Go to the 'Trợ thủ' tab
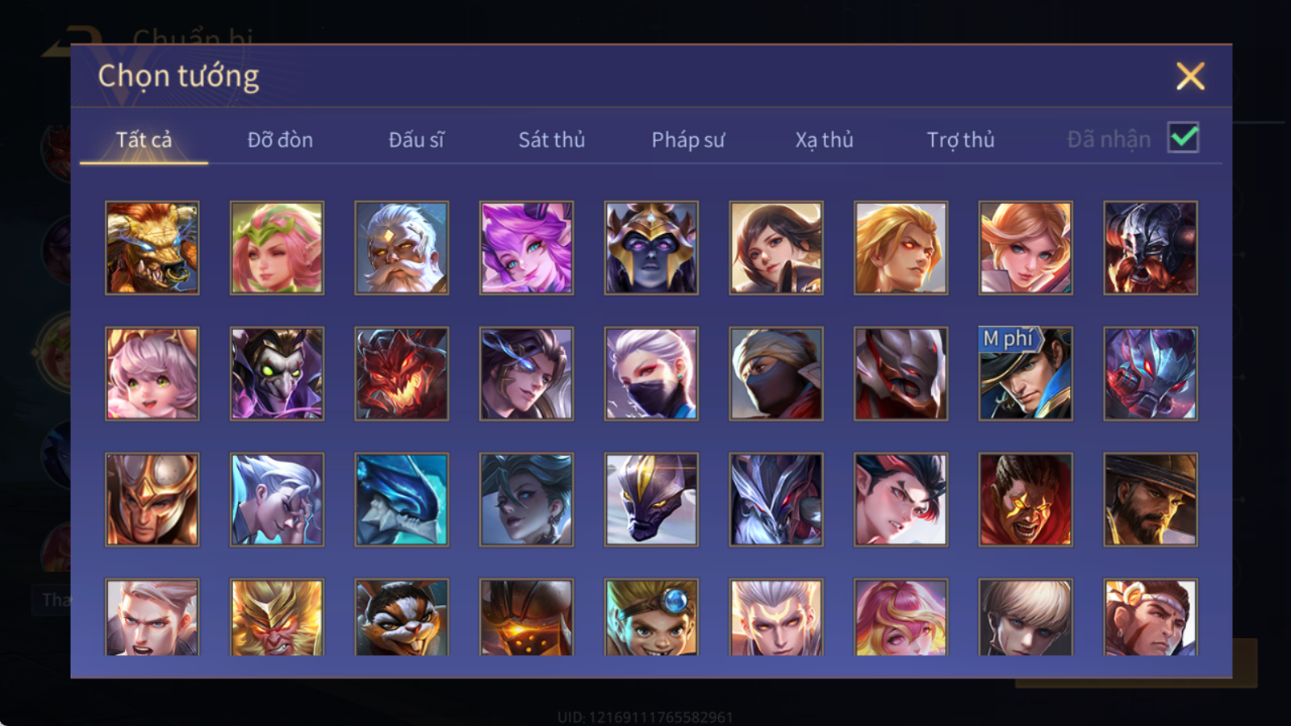The image size is (1291, 726). pyautogui.click(x=960, y=140)
